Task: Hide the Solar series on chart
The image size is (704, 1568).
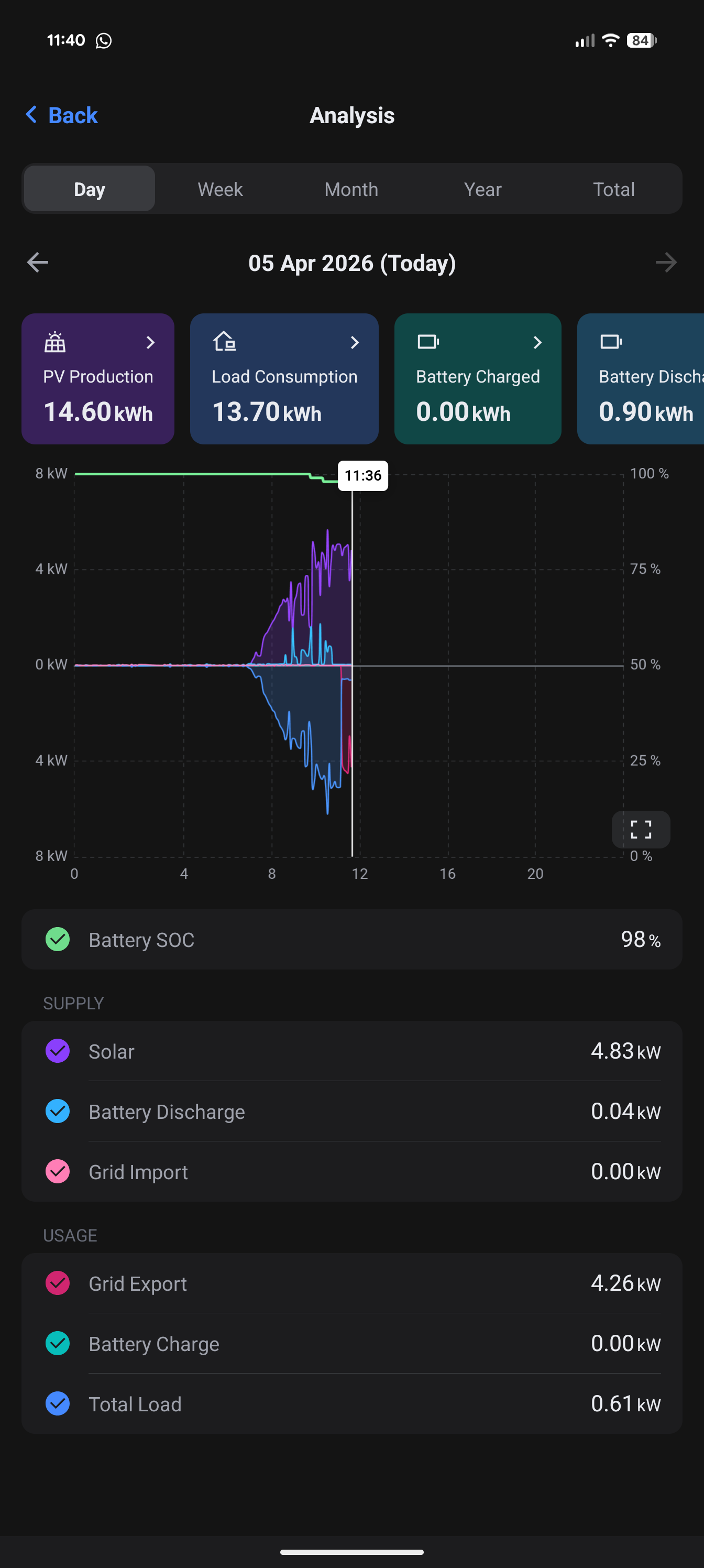Action: coord(58,1051)
